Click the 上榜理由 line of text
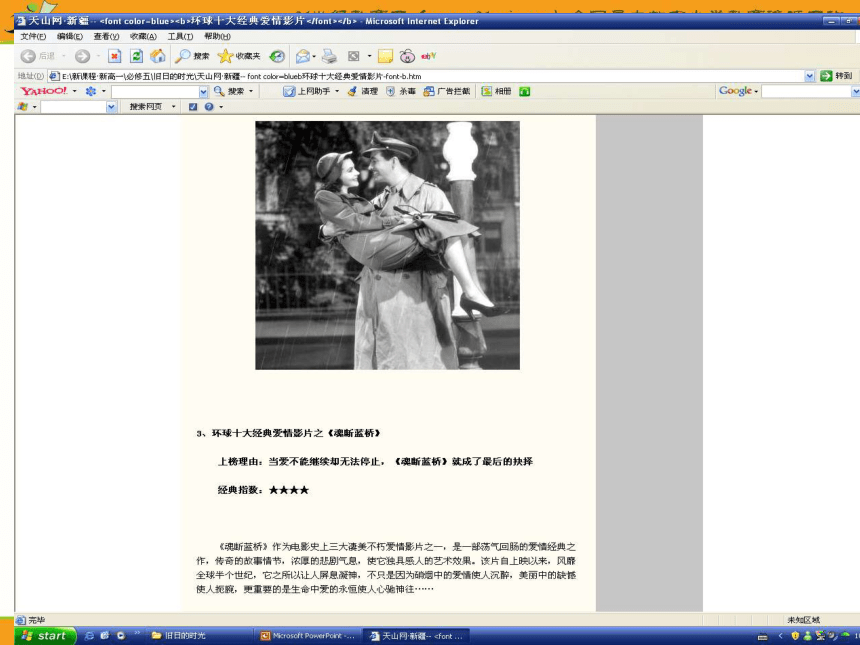 pos(375,462)
